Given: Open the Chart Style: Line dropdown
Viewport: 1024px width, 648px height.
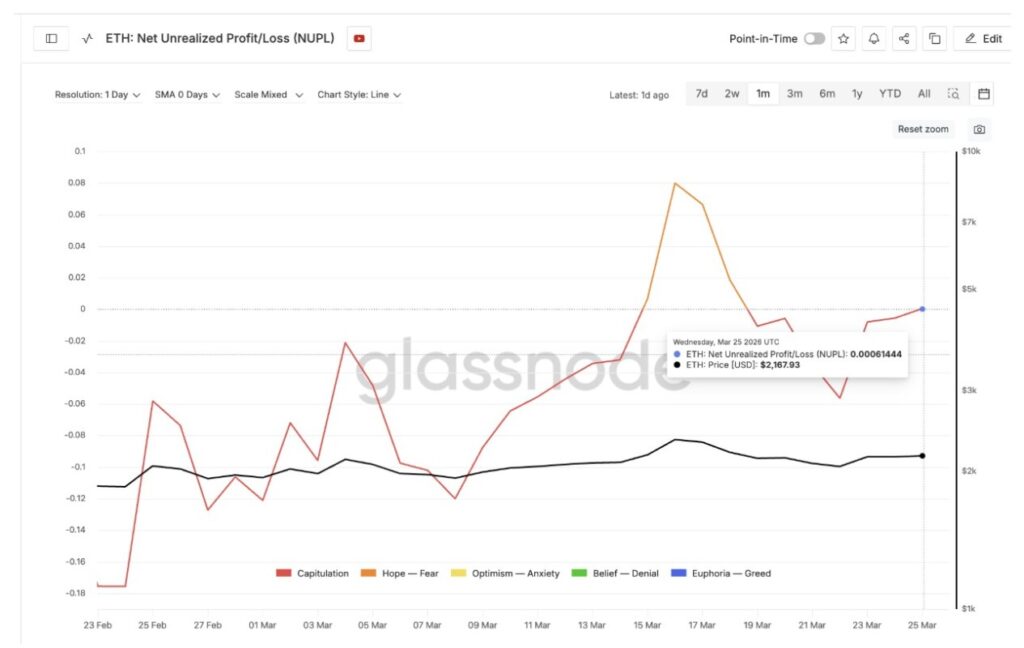Looking at the screenshot, I should (x=359, y=95).
